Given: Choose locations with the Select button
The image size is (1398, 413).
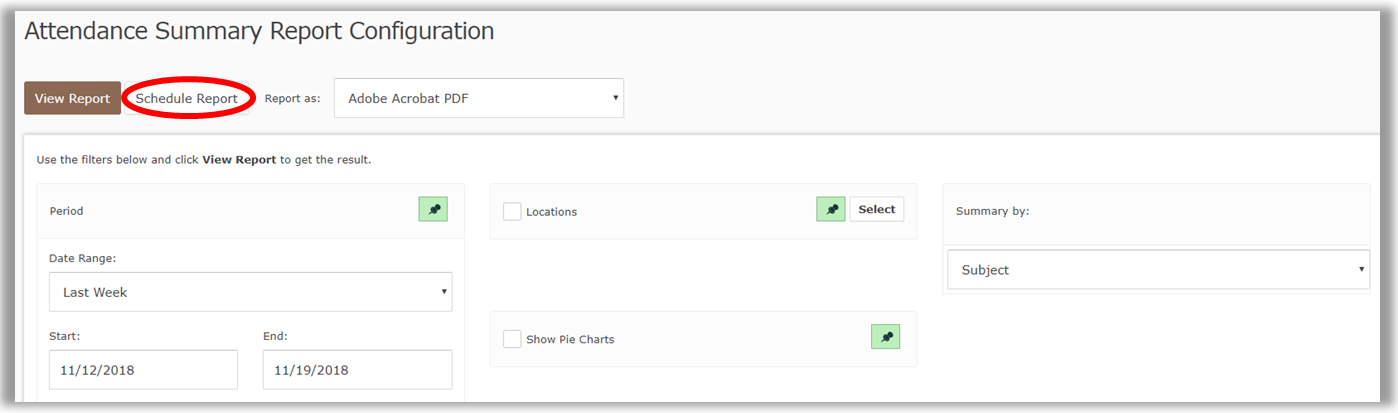Looking at the screenshot, I should 877,209.
